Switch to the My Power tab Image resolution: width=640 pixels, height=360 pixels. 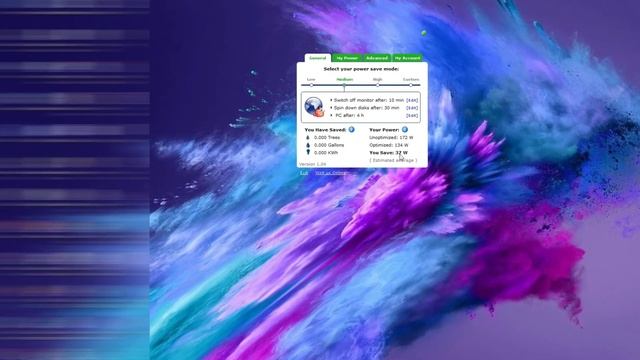point(347,58)
